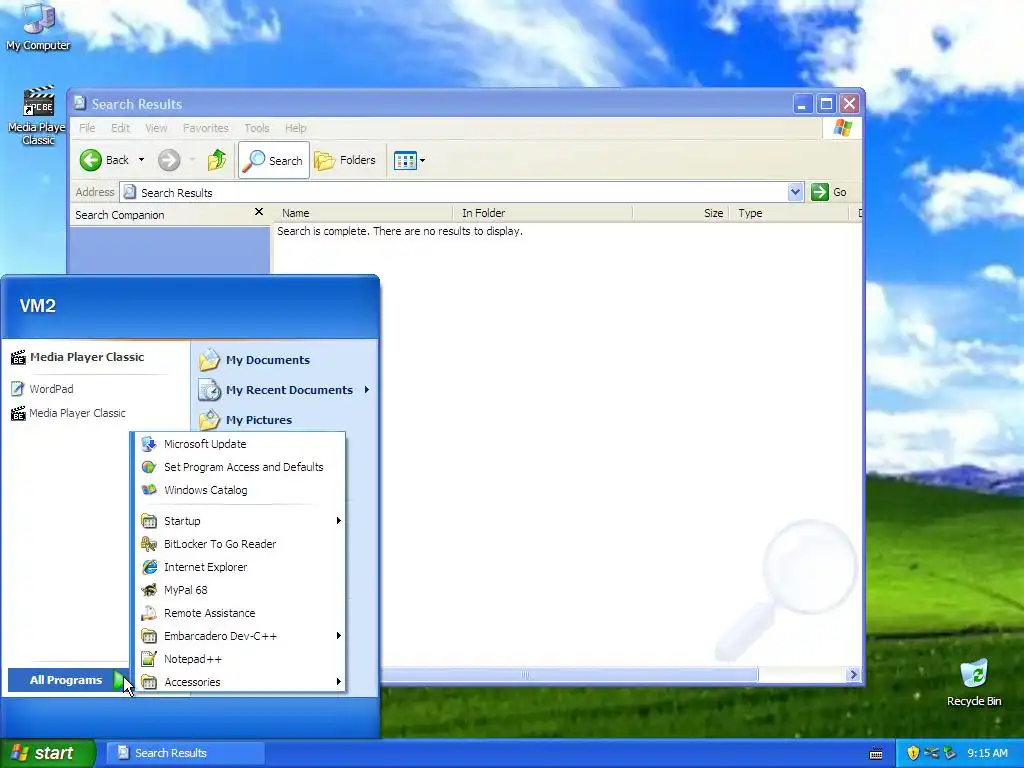Image resolution: width=1024 pixels, height=768 pixels.
Task: Open Set Program Access and Defaults
Action: (240, 467)
